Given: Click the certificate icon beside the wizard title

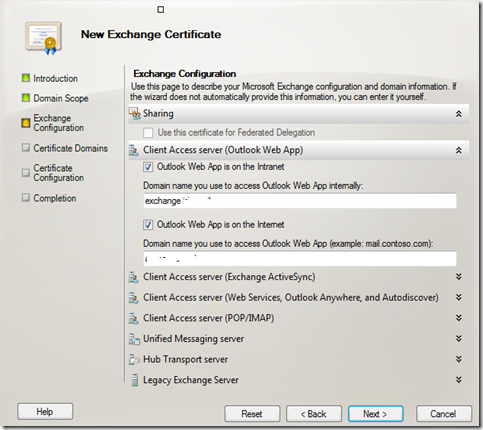Looking at the screenshot, I should coord(43,38).
